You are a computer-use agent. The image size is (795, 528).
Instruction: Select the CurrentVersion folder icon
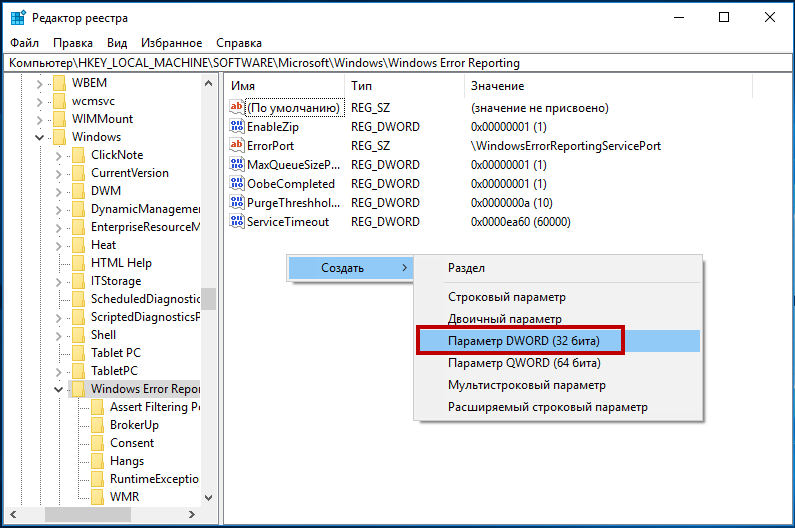click(79, 173)
